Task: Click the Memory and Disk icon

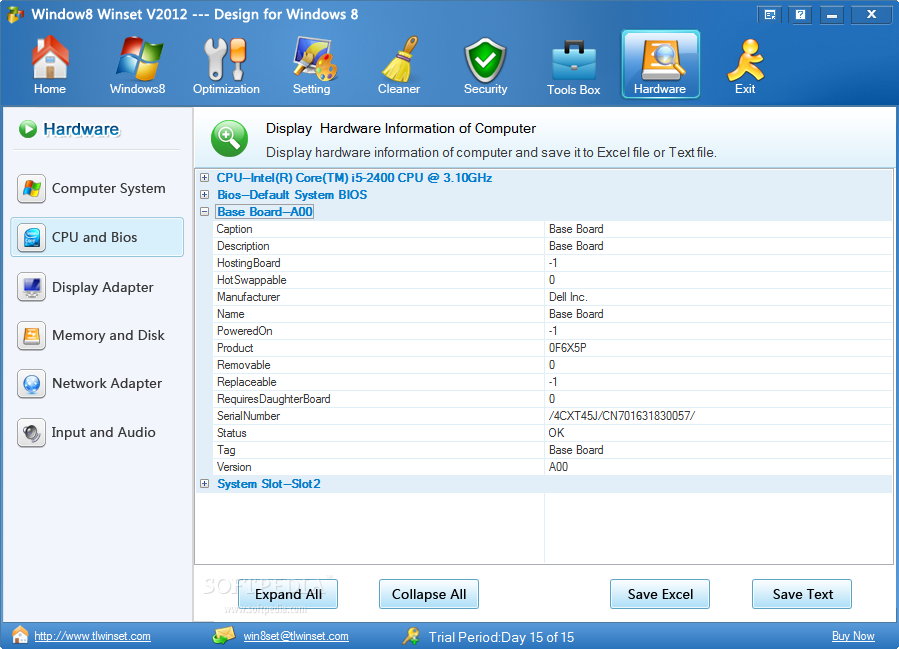Action: point(31,335)
